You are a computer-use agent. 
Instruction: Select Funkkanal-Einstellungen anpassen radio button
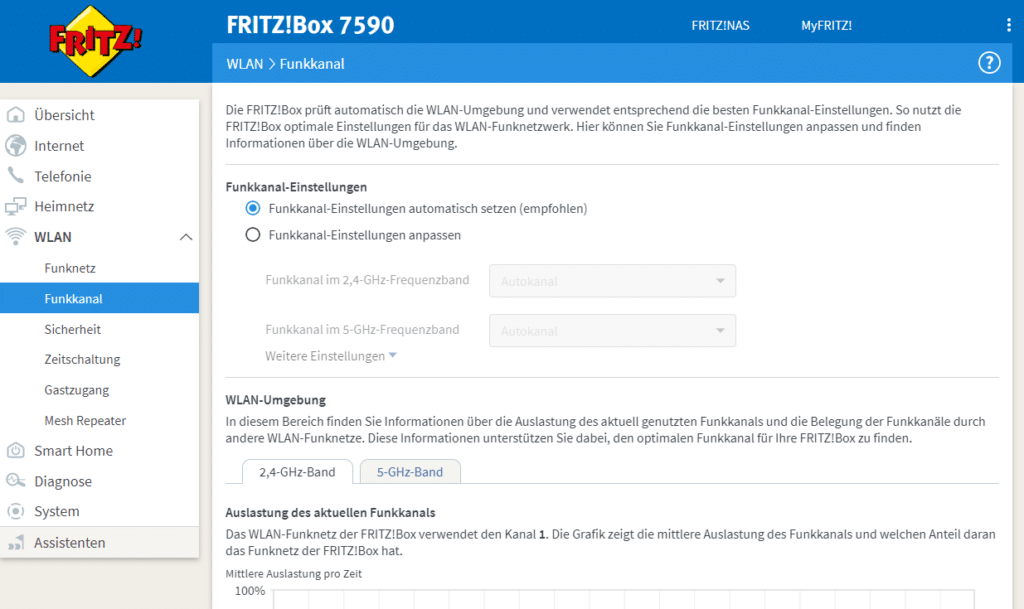pyautogui.click(x=253, y=235)
